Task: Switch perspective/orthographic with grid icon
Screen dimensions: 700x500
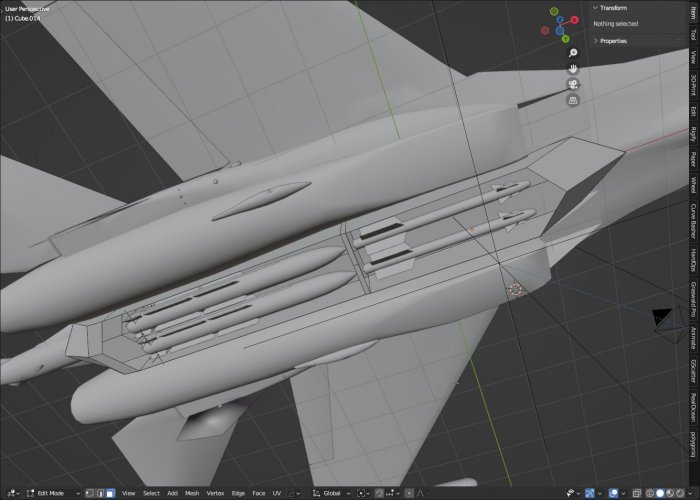Action: (573, 100)
